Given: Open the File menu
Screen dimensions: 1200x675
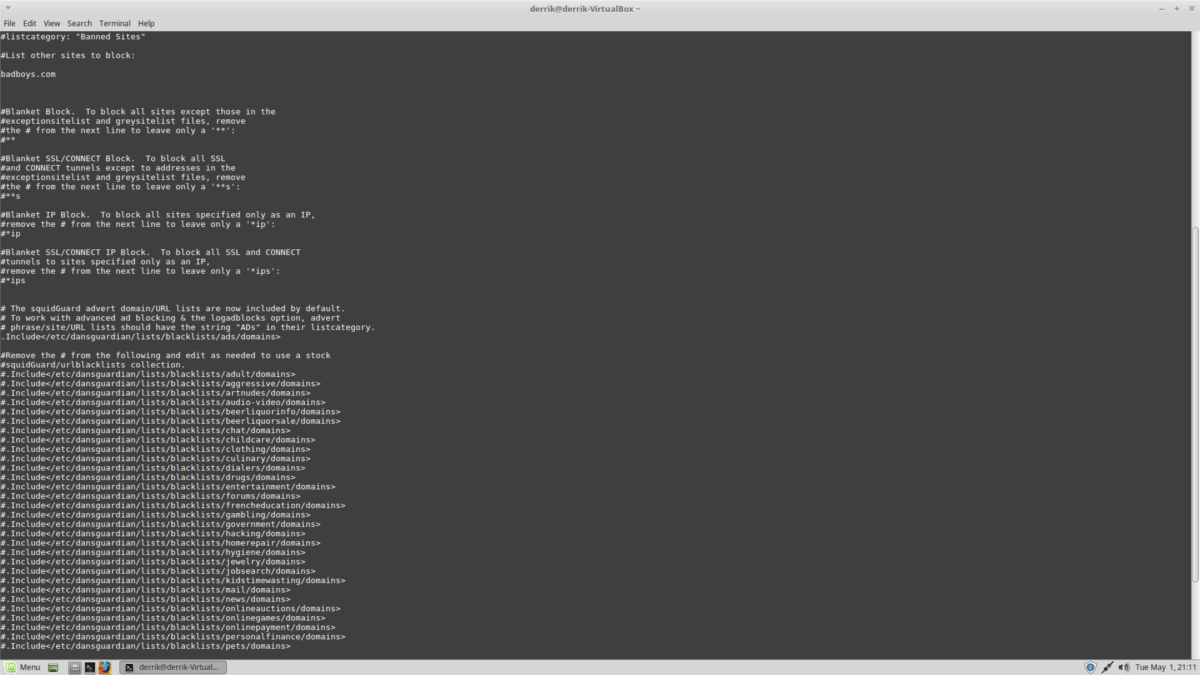Looking at the screenshot, I should coord(10,23).
